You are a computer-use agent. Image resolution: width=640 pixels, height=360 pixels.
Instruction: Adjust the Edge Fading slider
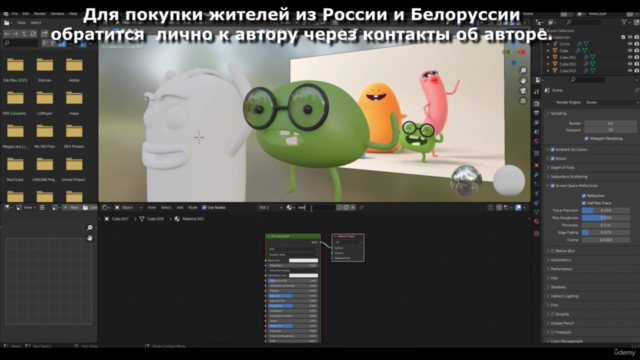coord(606,232)
